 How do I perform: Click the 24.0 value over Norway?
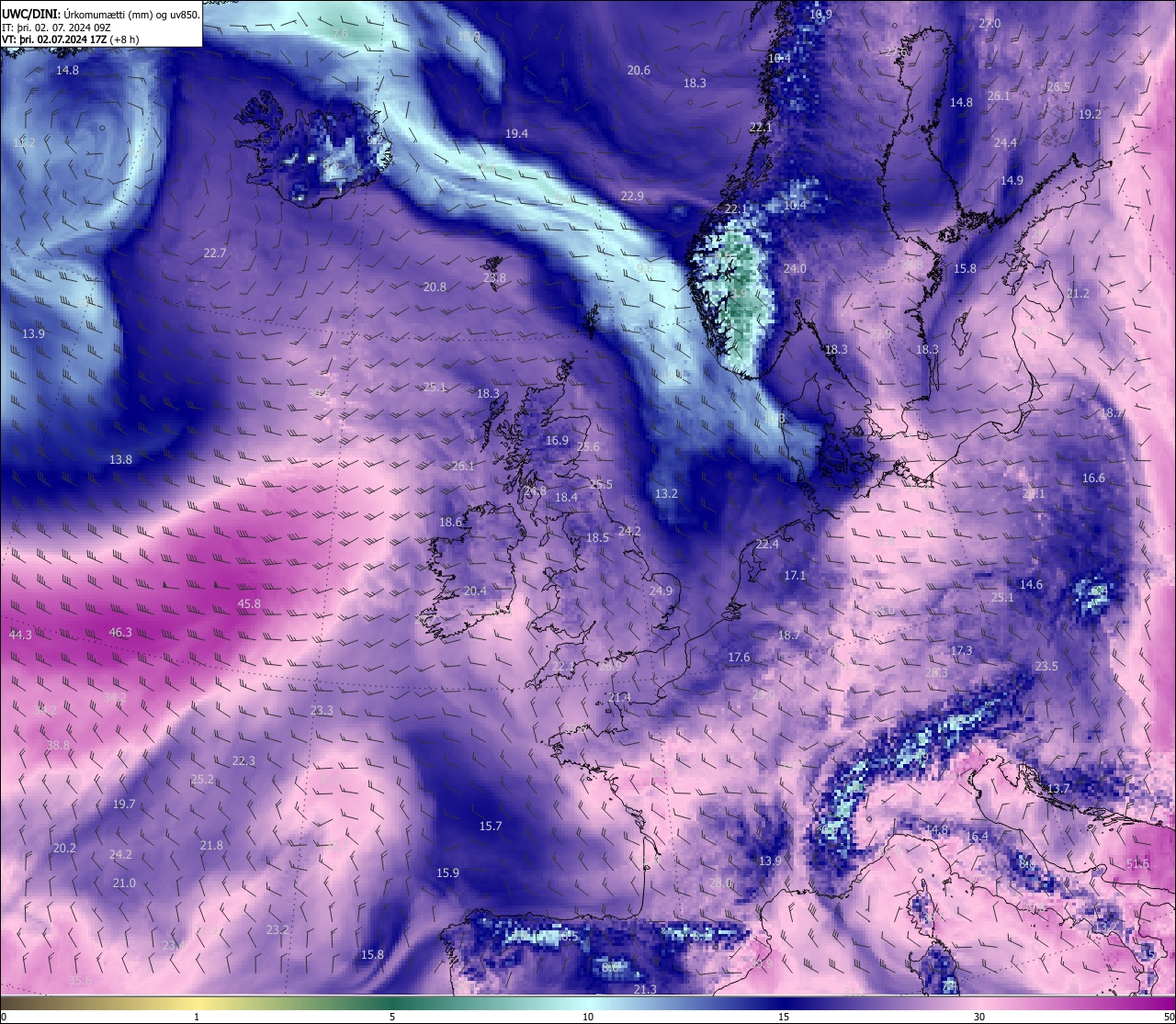[795, 268]
